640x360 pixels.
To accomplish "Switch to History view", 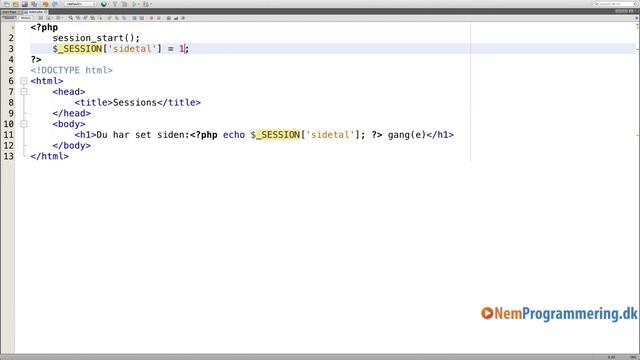I will [x=25, y=18].
